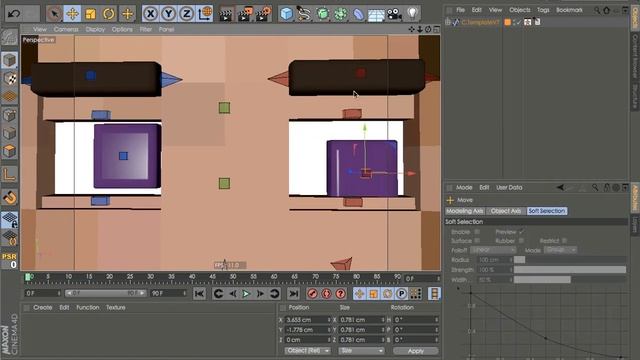Viewport: 640px width, 360px height.
Task: Go to start of animation
Action: coord(199,294)
